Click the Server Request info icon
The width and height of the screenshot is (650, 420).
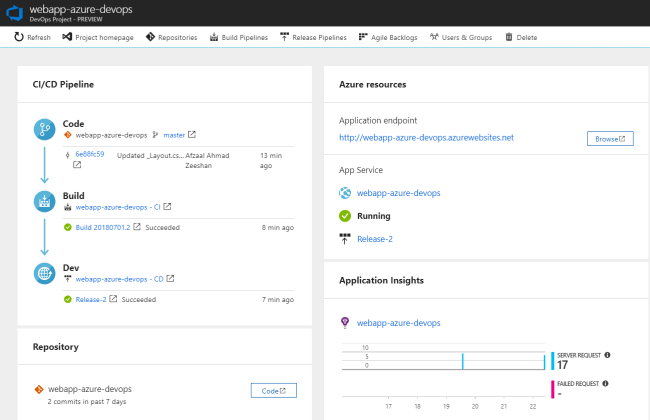click(607, 355)
